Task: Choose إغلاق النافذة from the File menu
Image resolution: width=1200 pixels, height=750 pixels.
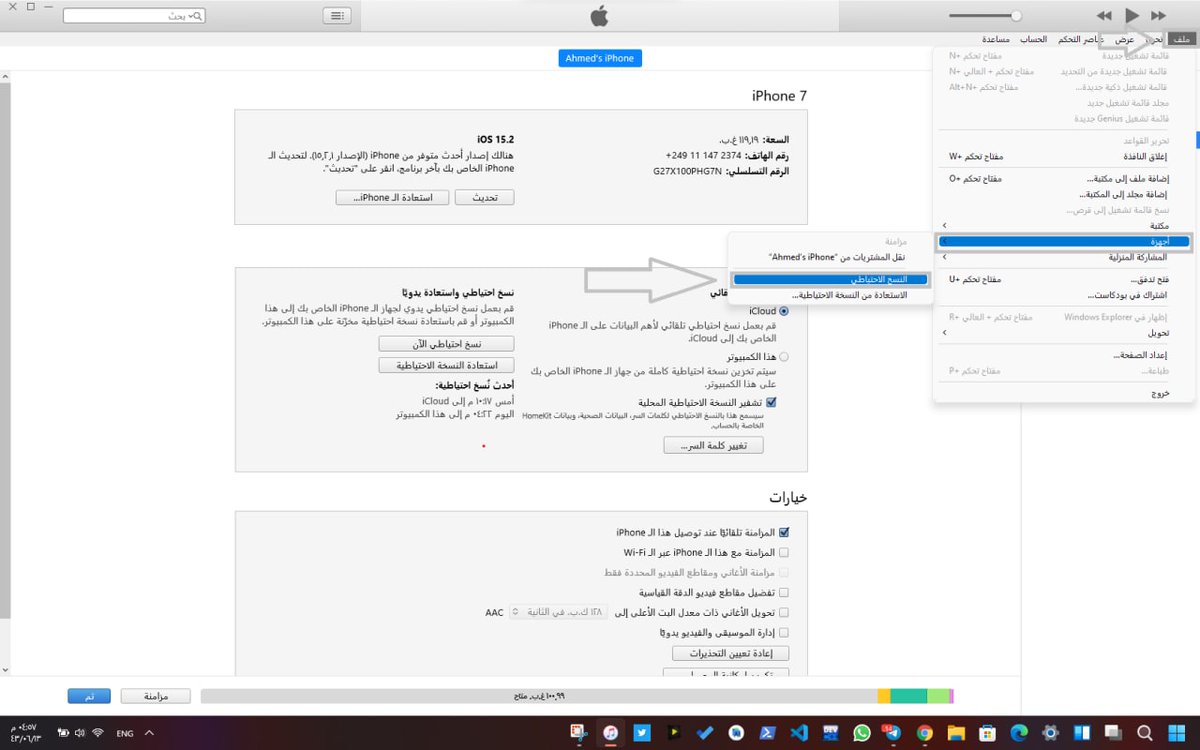Action: [x=1064, y=157]
